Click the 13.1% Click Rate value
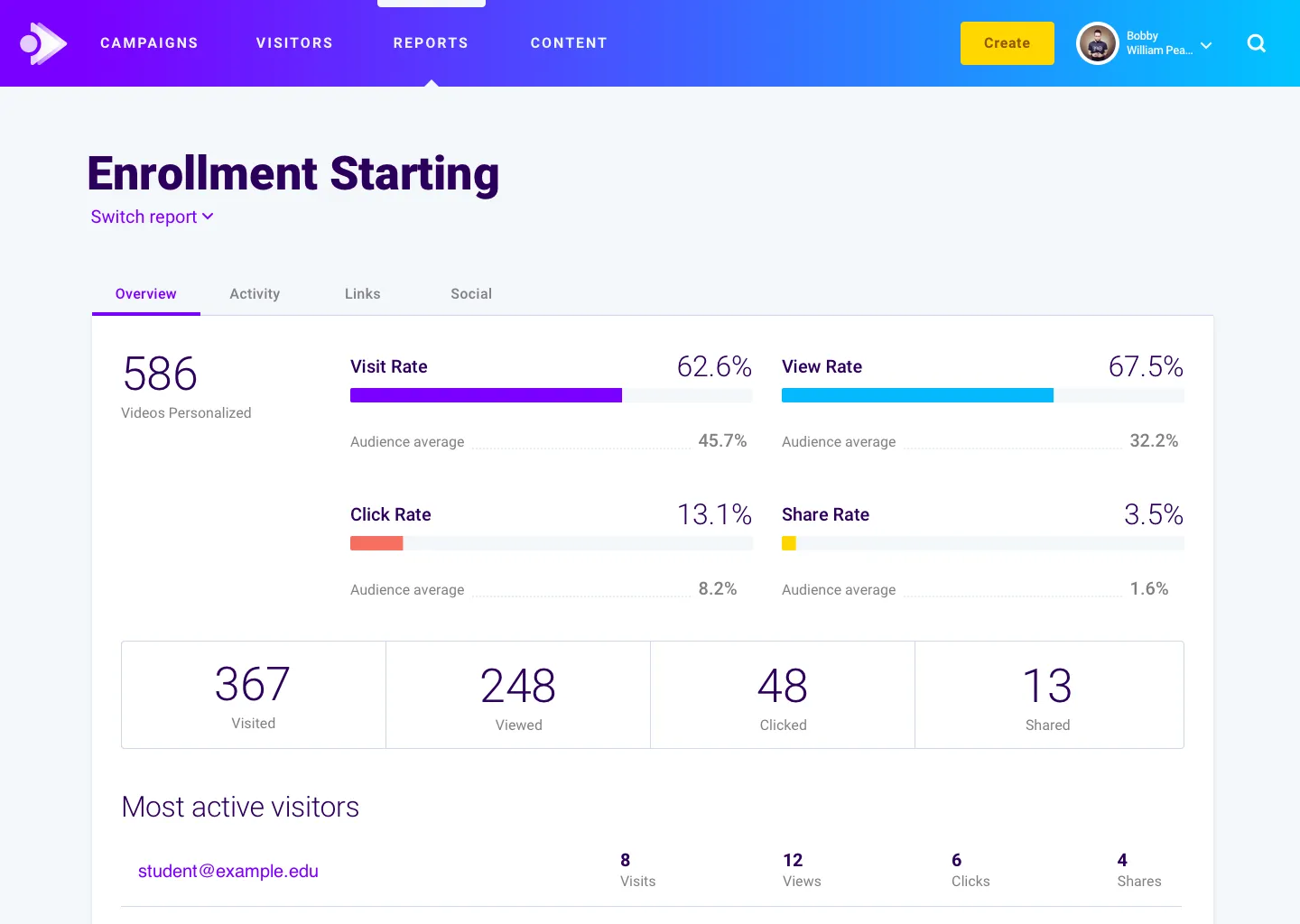The height and width of the screenshot is (924, 1300). [714, 514]
